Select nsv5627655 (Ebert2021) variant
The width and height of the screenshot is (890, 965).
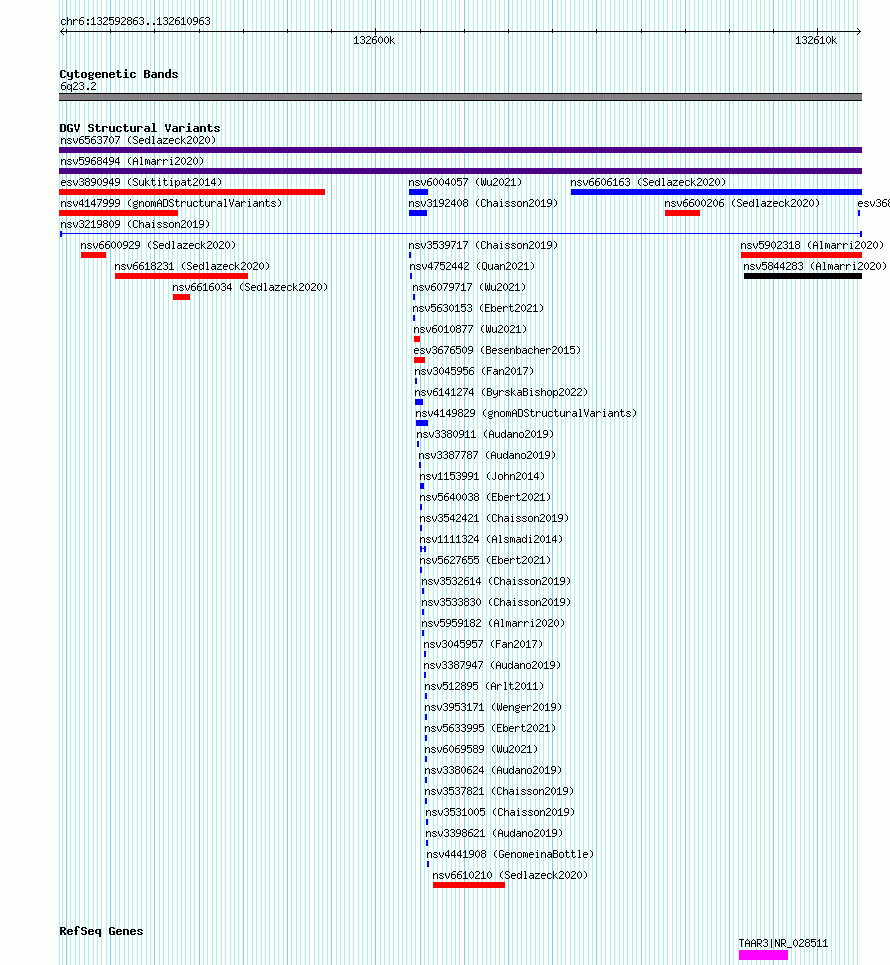(486, 560)
